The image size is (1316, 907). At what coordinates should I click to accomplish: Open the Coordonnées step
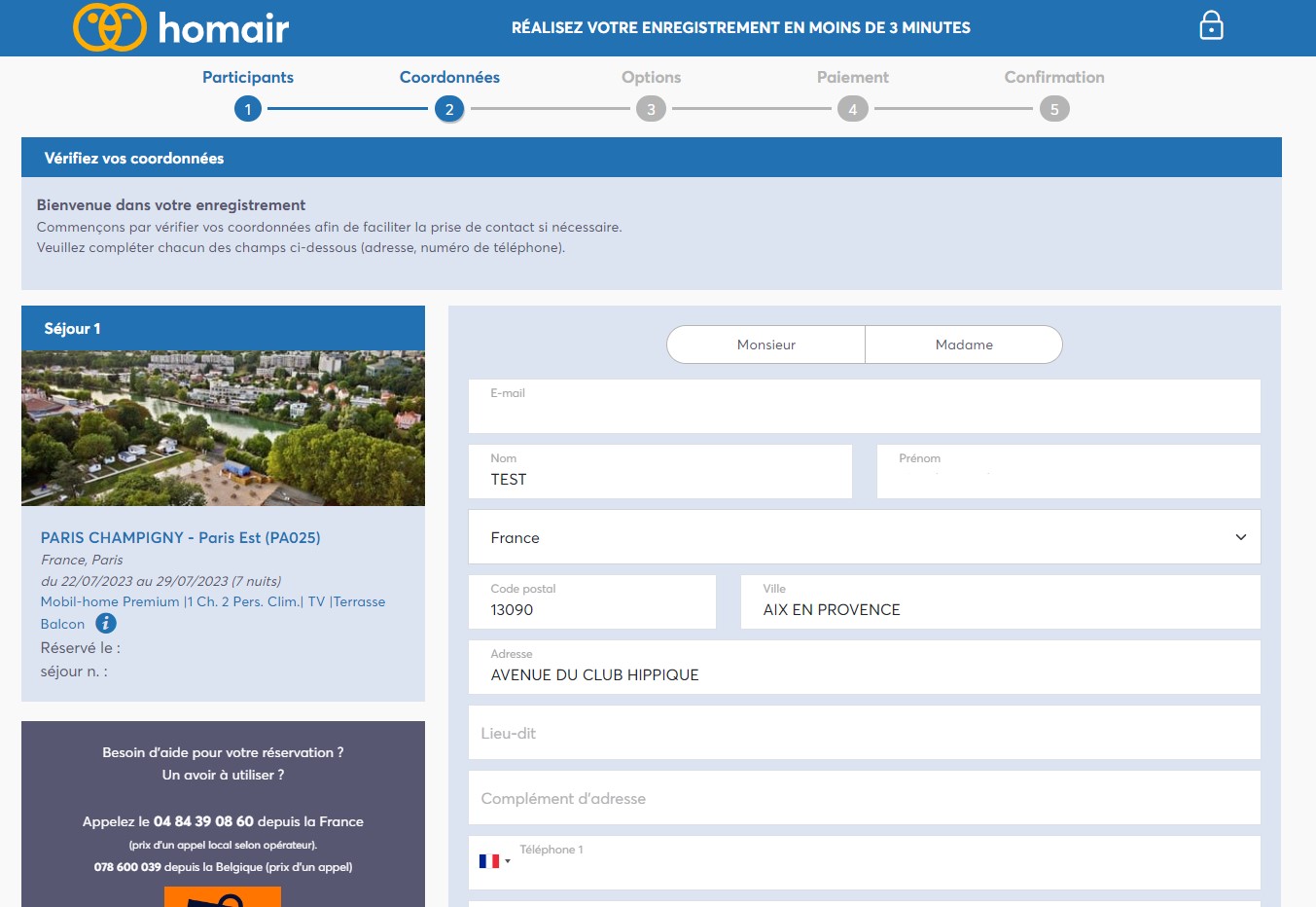point(449,77)
